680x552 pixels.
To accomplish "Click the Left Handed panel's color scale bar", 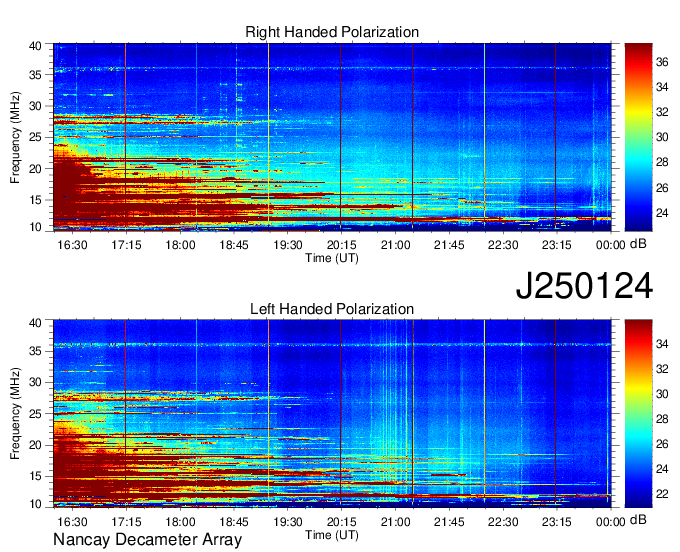I will (638, 413).
